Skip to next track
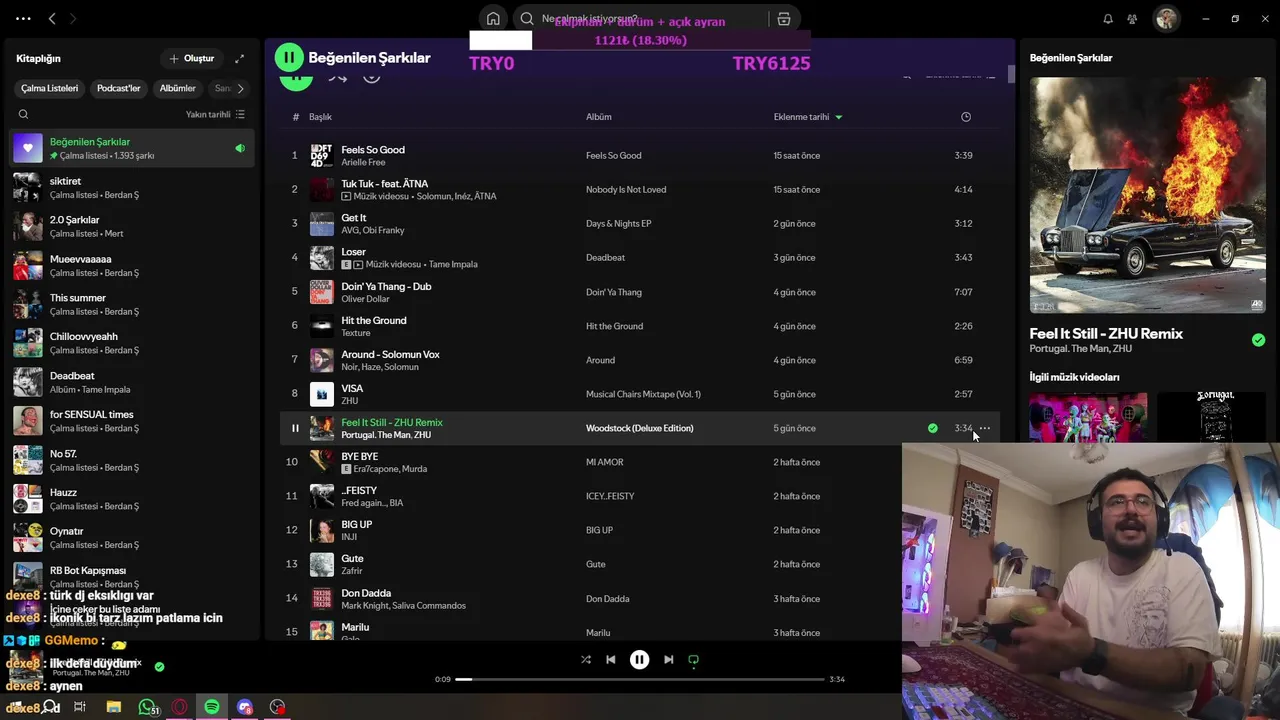The height and width of the screenshot is (720, 1280). coord(668,660)
